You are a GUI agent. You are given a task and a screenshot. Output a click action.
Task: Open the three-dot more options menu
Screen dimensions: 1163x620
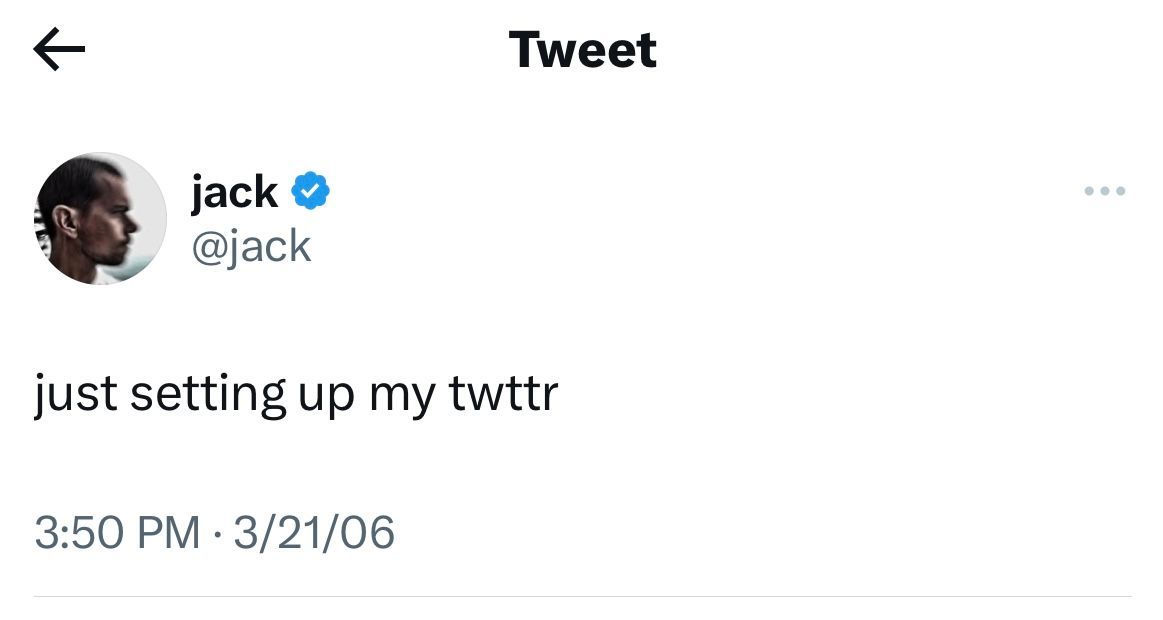[x=1105, y=190]
